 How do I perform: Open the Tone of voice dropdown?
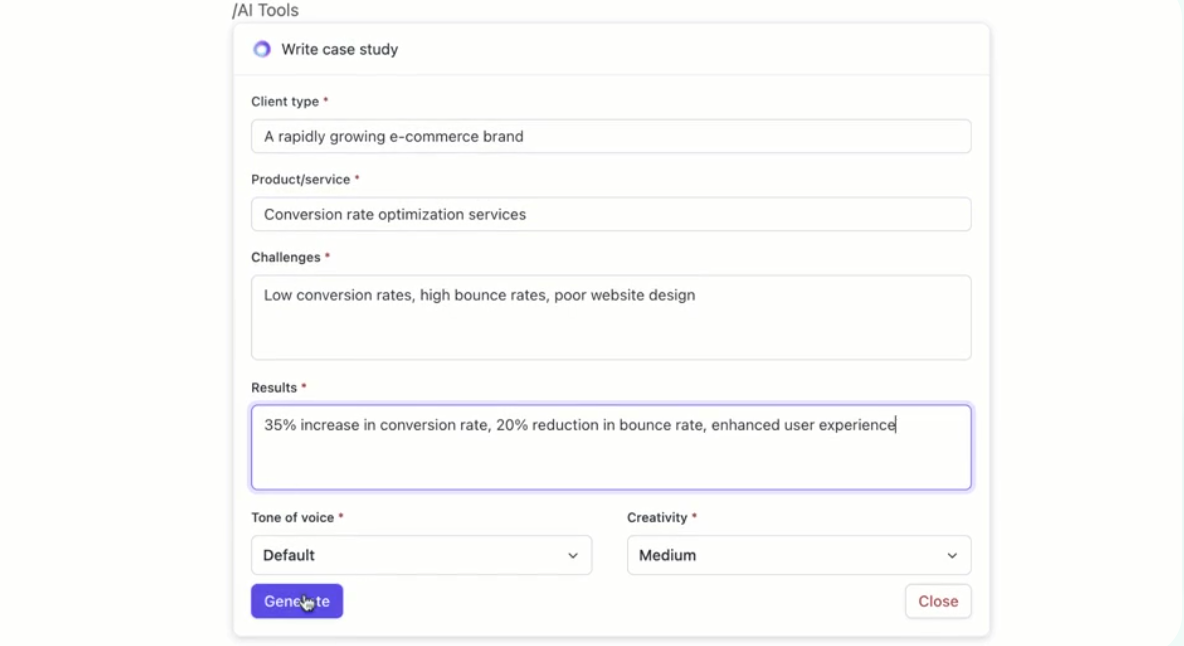click(421, 555)
